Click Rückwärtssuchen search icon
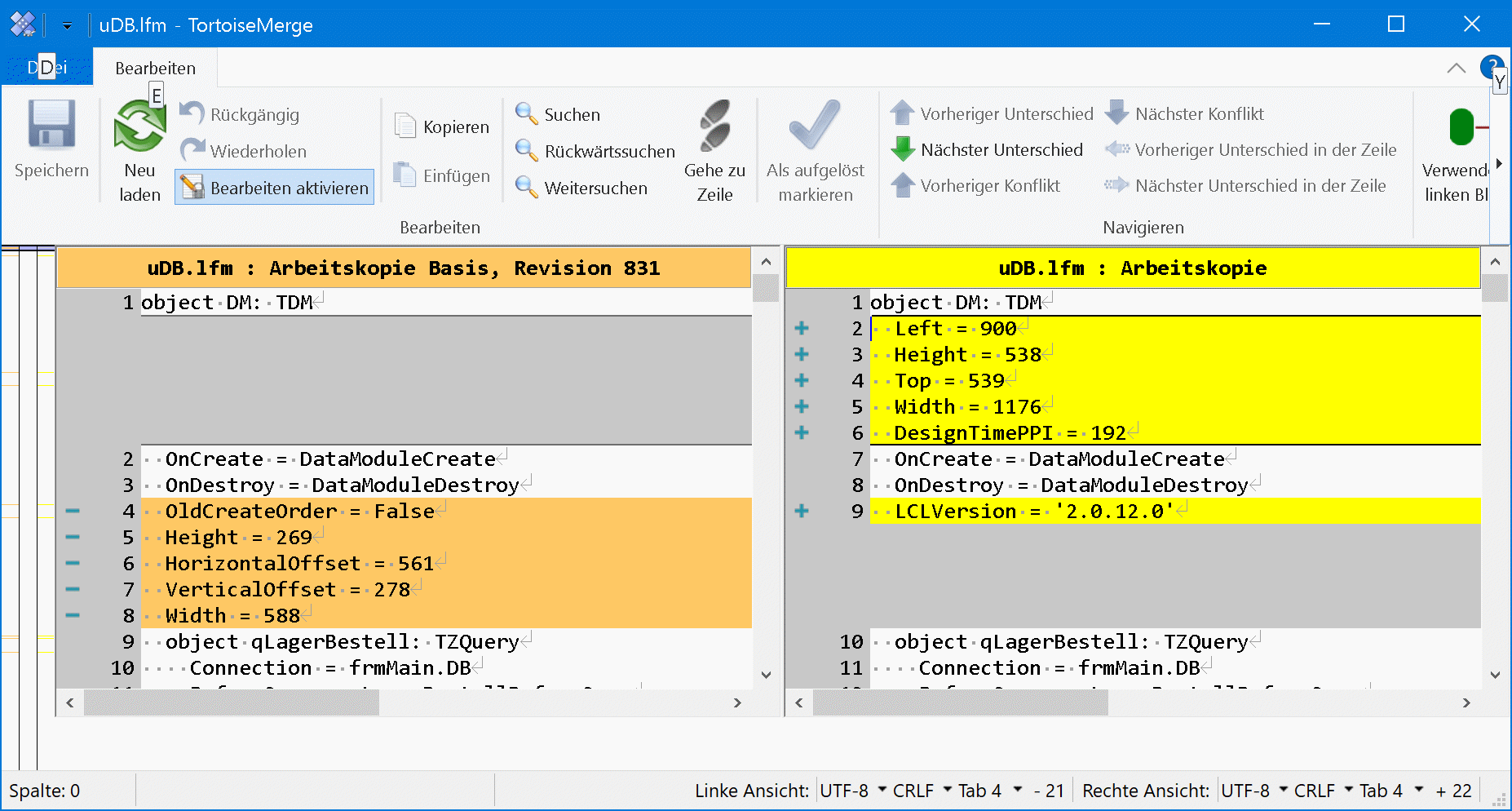 coord(526,151)
